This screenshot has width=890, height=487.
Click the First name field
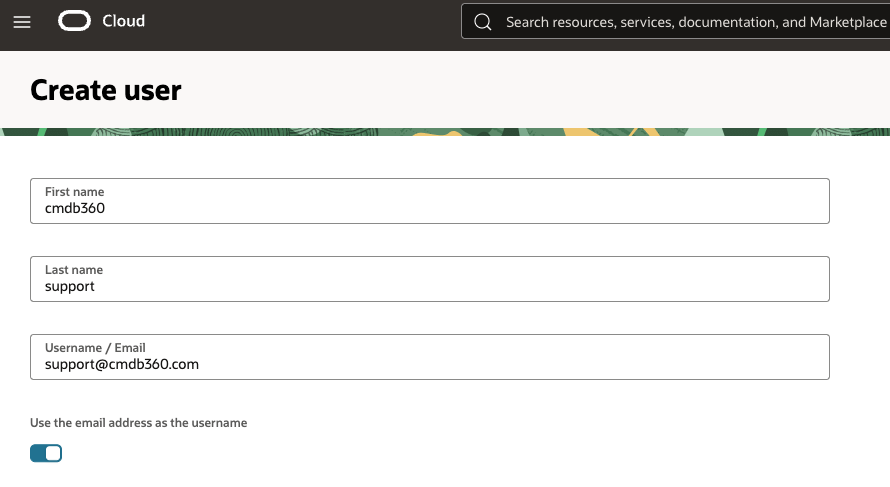point(430,201)
